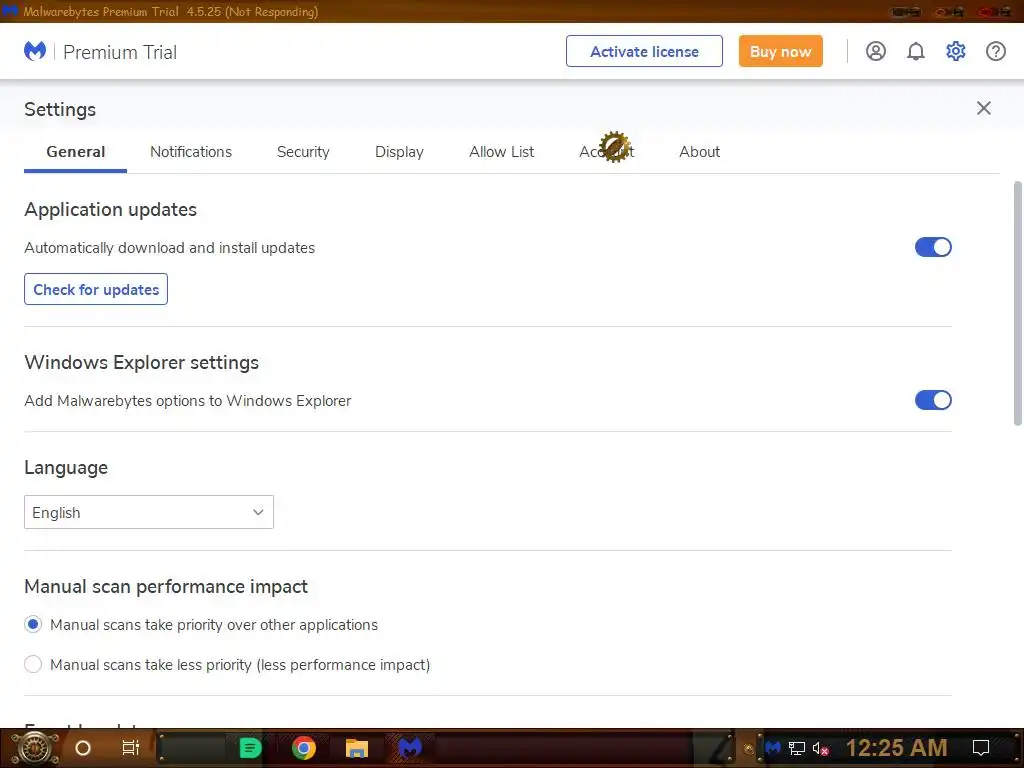Screen dimensions: 1024x768
Task: Click the Settings panel title
Action: pyautogui.click(x=60, y=109)
